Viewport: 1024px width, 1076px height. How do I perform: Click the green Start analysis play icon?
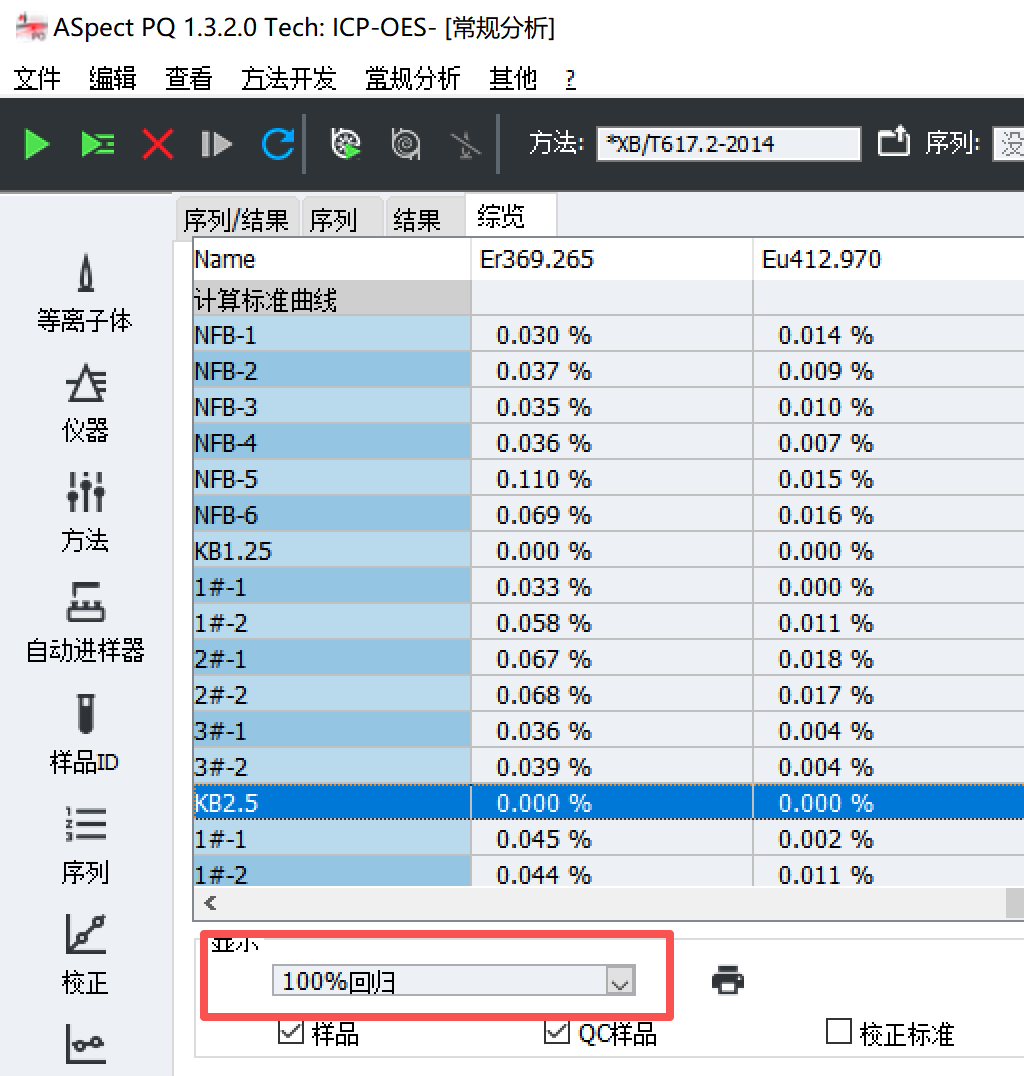point(37,144)
